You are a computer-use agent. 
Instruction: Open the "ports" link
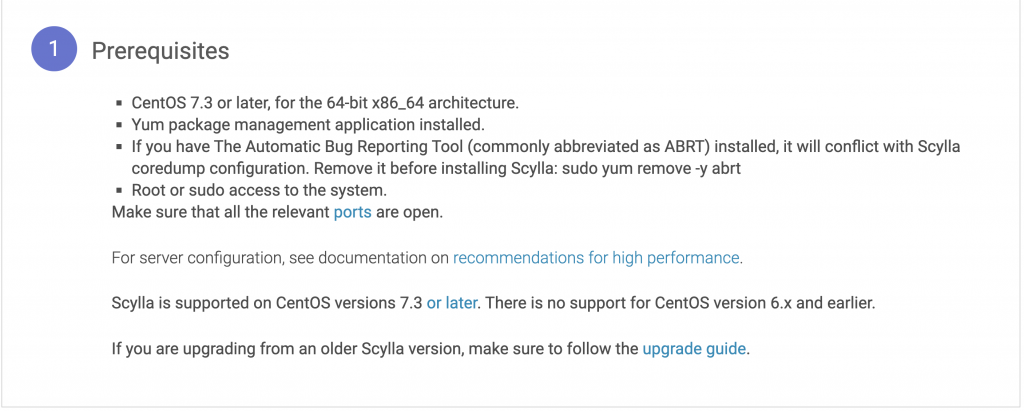pos(353,212)
